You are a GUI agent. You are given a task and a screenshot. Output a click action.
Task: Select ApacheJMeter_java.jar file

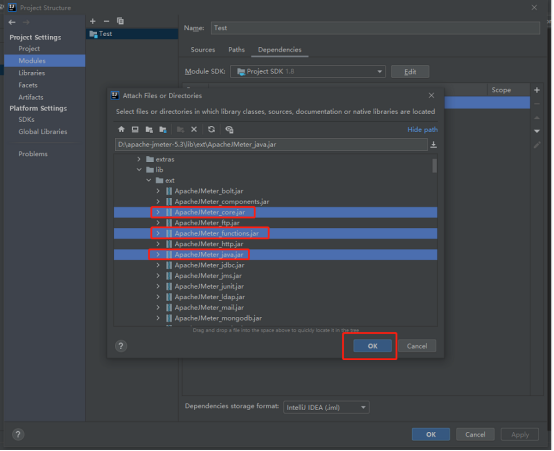(x=275, y=254)
